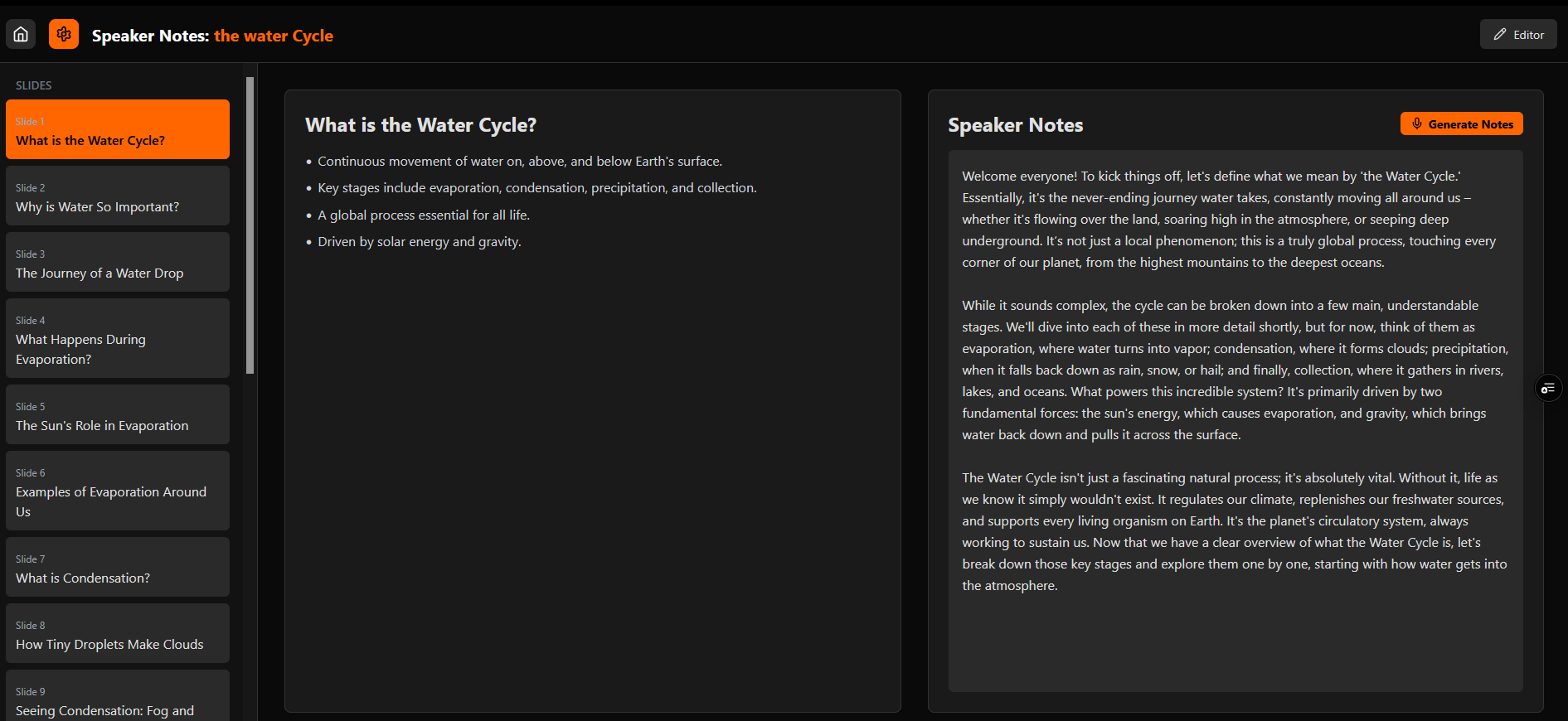Select Slide 7 'What is Condensation?'
The width and height of the screenshot is (1568, 721).
coord(117,567)
